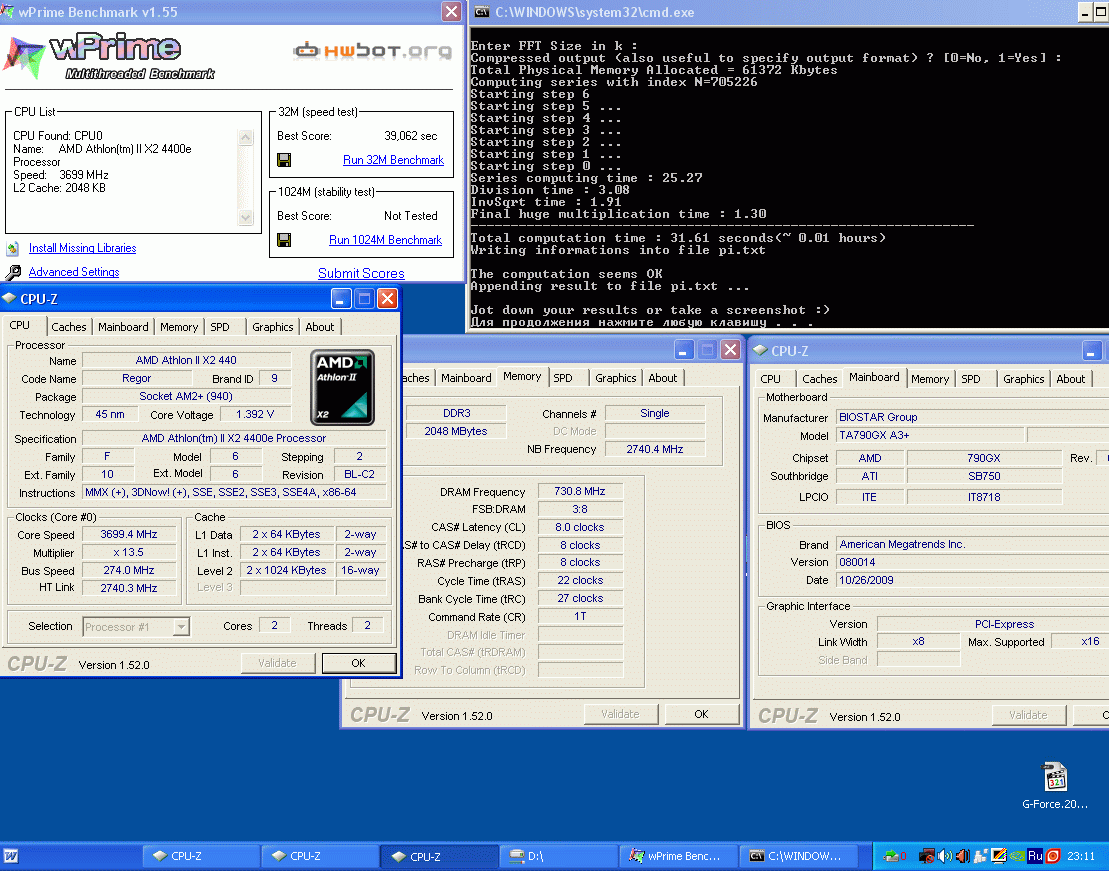Viewport: 1109px width, 871px height.
Task: Open the Processor #1 selection dropdown
Action: 182,627
